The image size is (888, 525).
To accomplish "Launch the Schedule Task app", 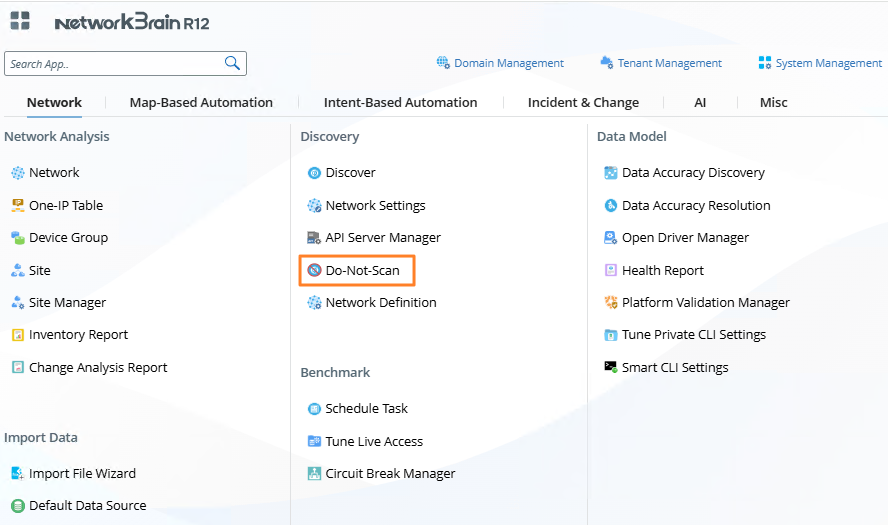I will pyautogui.click(x=366, y=408).
